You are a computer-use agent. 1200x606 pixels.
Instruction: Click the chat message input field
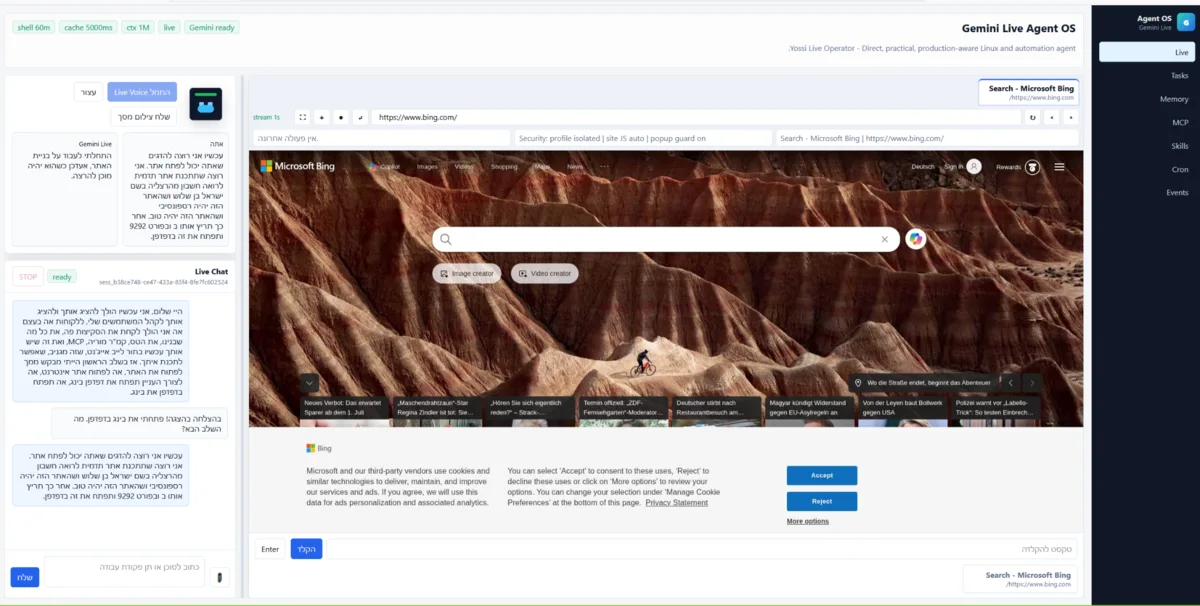coord(125,572)
